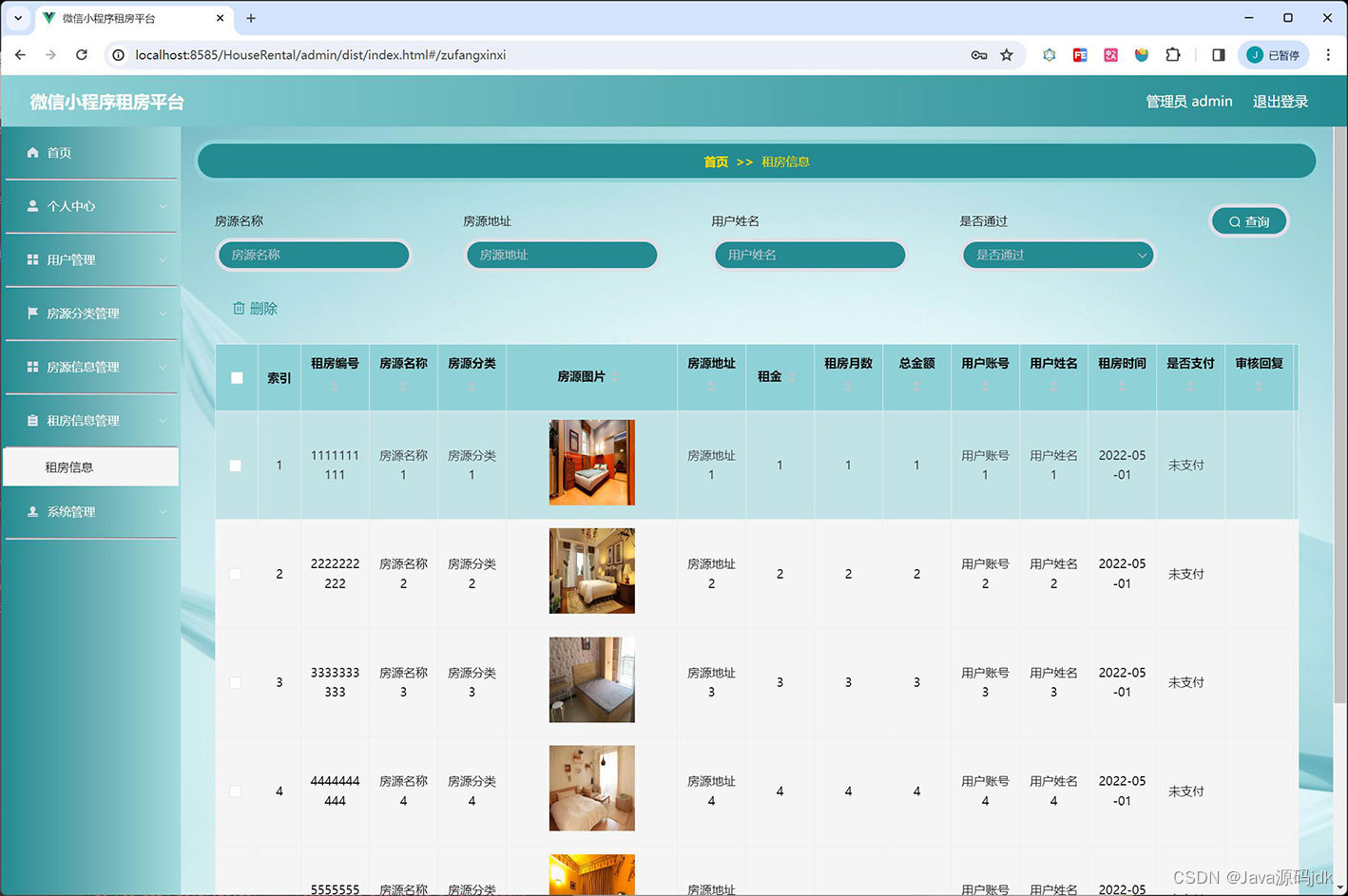
Task: Collapse the 租房信息管理 menu chevron
Action: 163,421
